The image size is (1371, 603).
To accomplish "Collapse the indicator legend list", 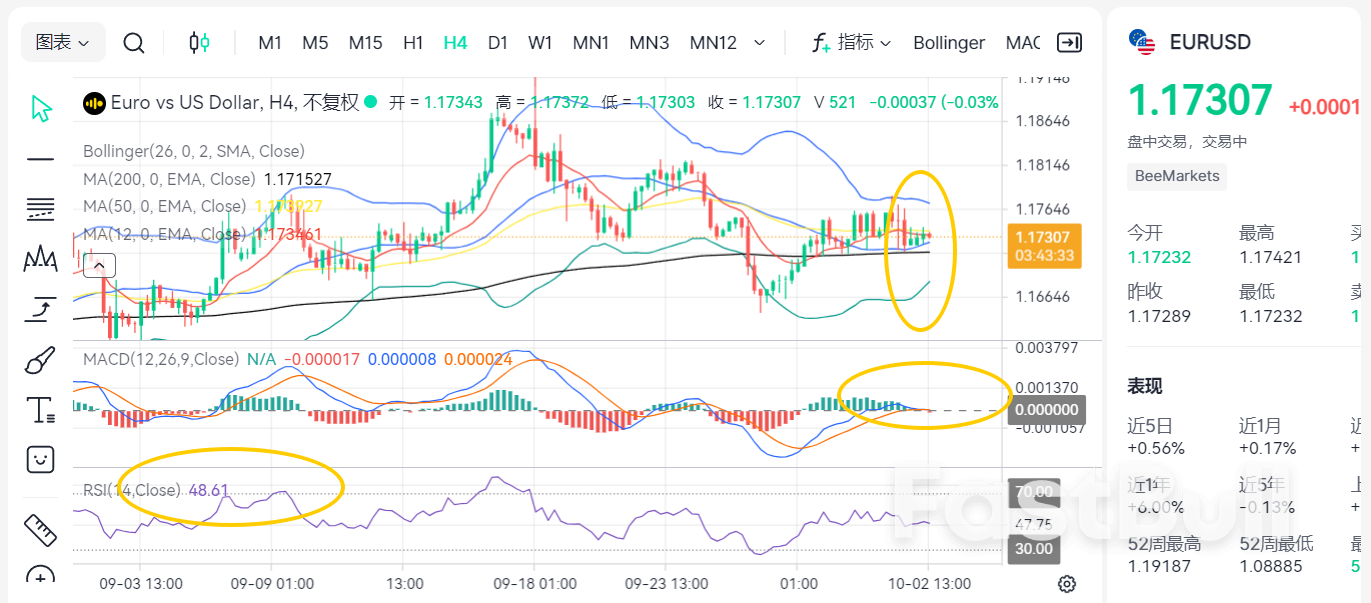I will (x=99, y=266).
